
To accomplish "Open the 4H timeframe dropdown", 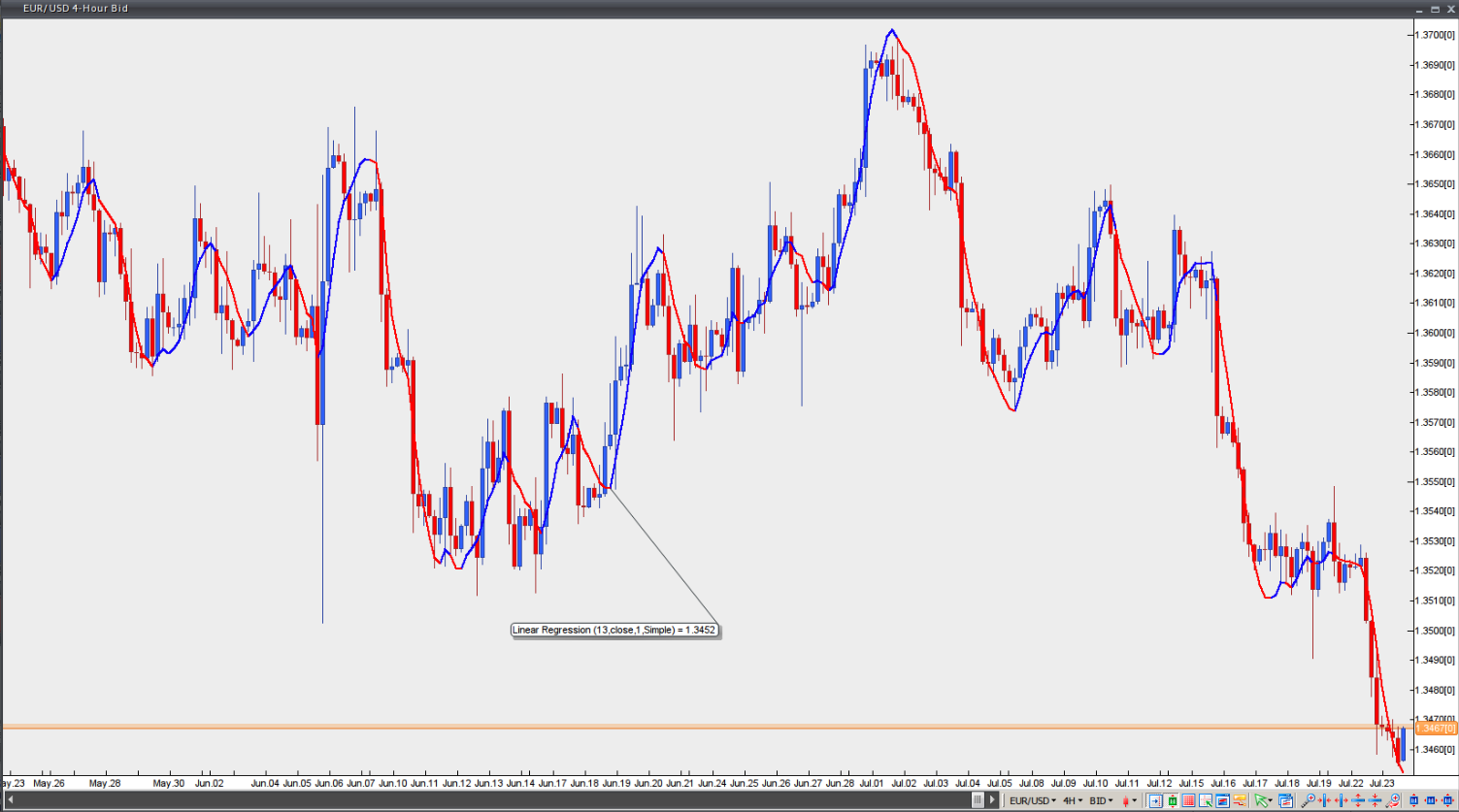I will [1070, 801].
